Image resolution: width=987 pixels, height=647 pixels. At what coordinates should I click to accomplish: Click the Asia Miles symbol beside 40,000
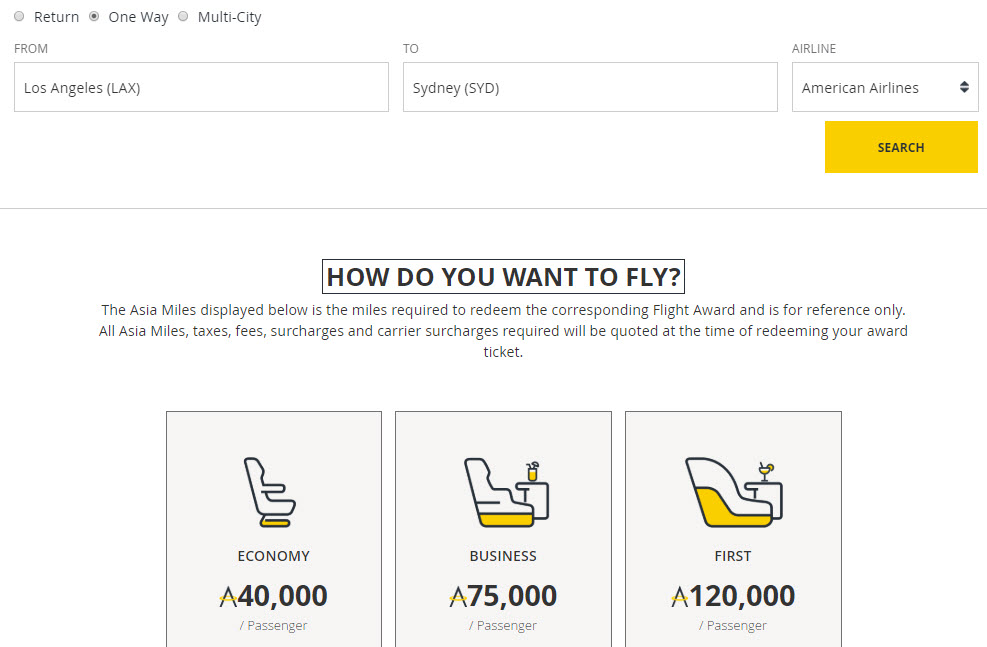click(x=227, y=595)
